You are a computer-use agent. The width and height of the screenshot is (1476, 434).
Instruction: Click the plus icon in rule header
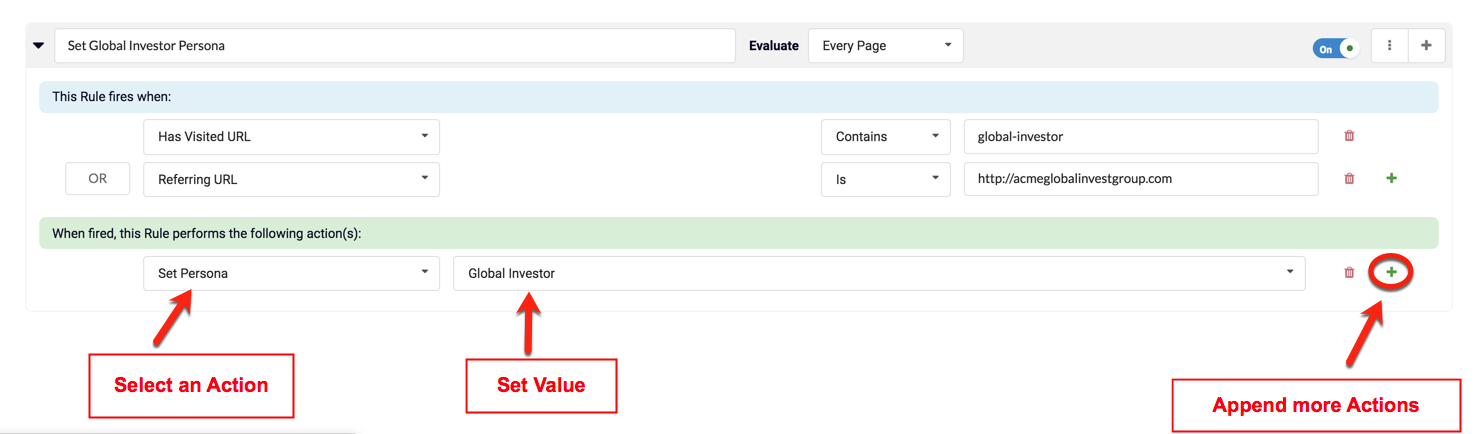pos(1426,46)
